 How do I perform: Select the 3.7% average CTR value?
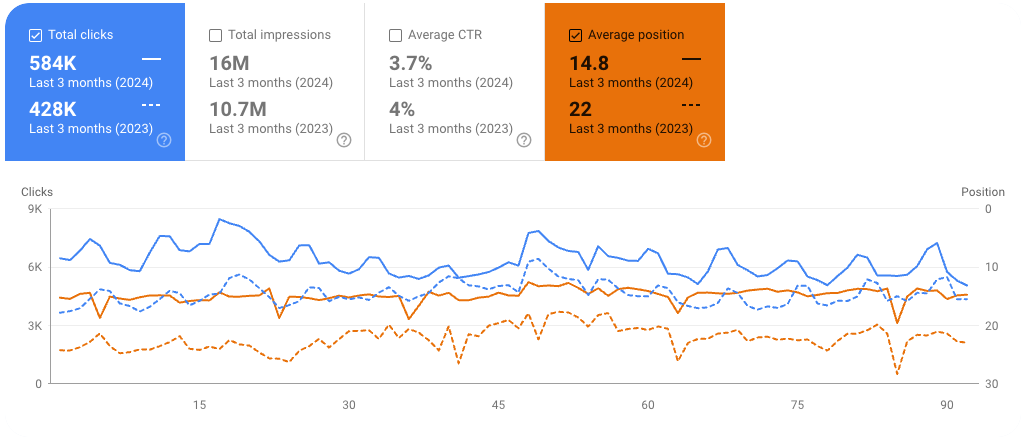point(410,64)
